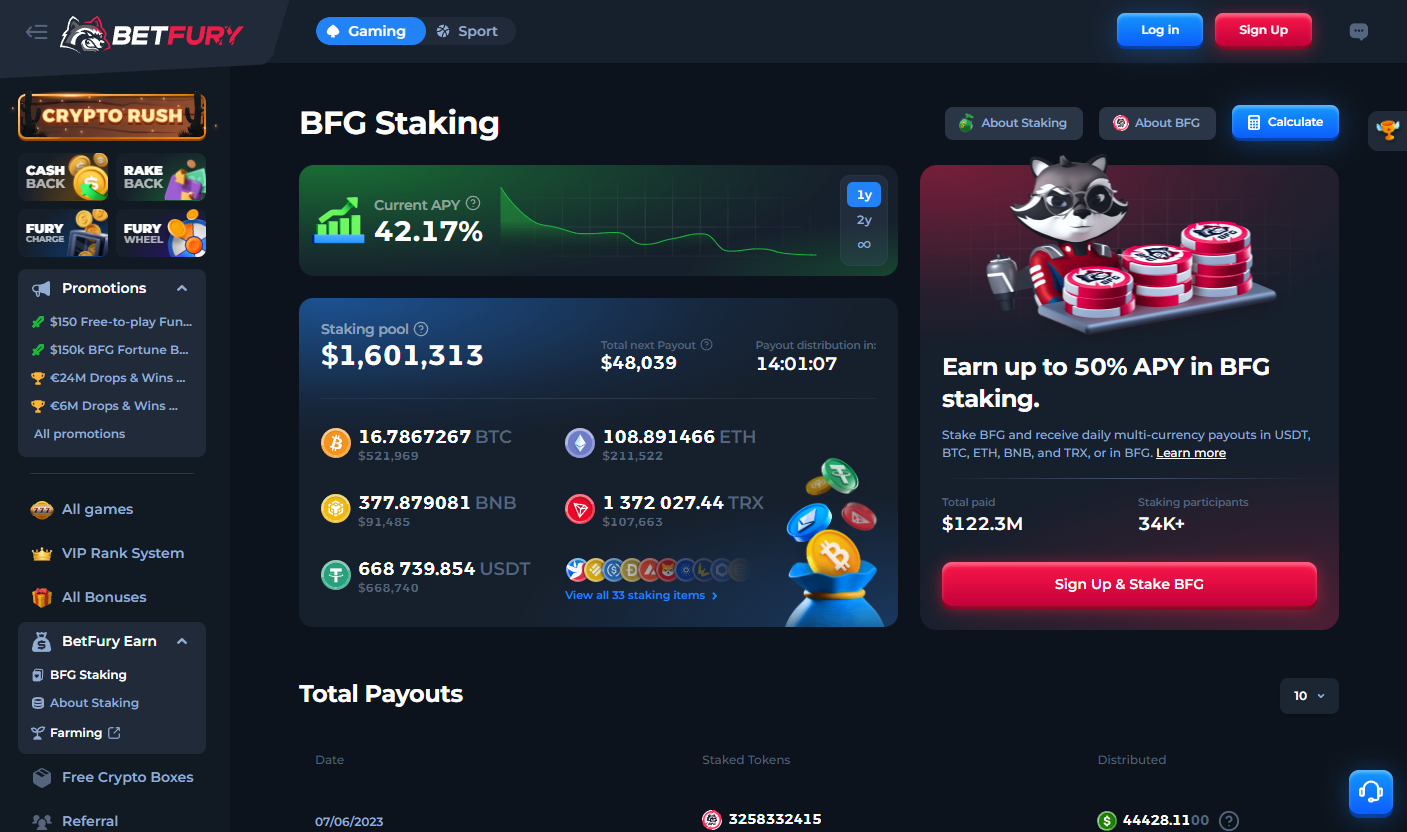Open the trophy icon panel on right edge
Screen dimensions: 1407x832
[x=1387, y=130]
